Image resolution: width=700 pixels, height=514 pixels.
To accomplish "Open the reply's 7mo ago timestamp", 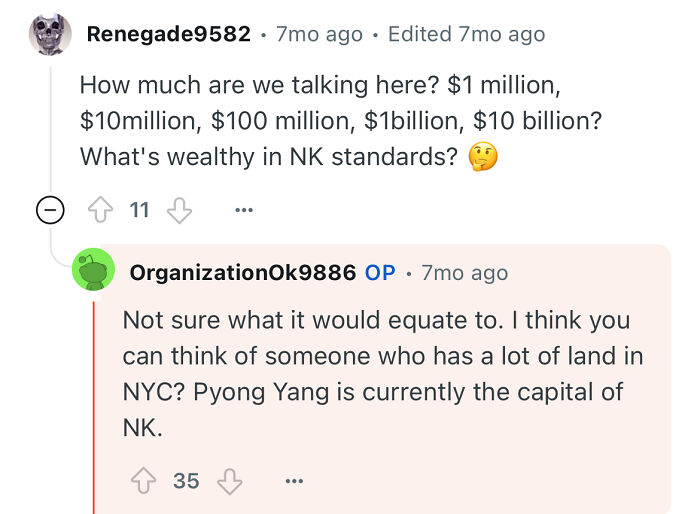I will [465, 273].
